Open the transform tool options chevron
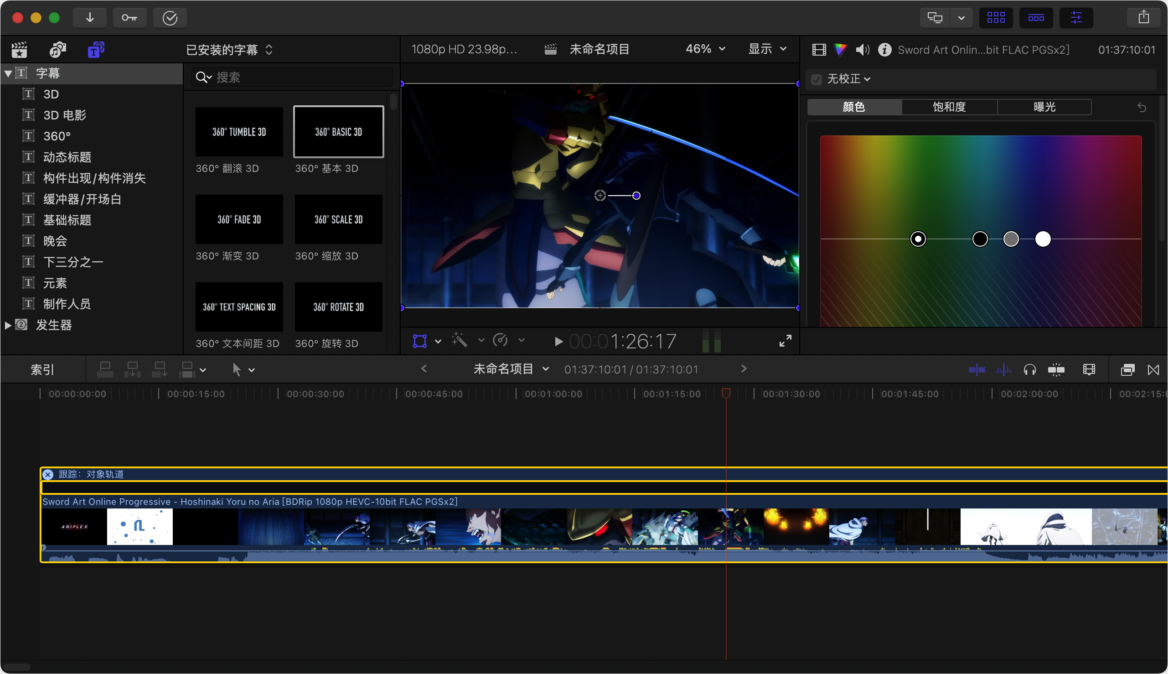 pyautogui.click(x=438, y=341)
